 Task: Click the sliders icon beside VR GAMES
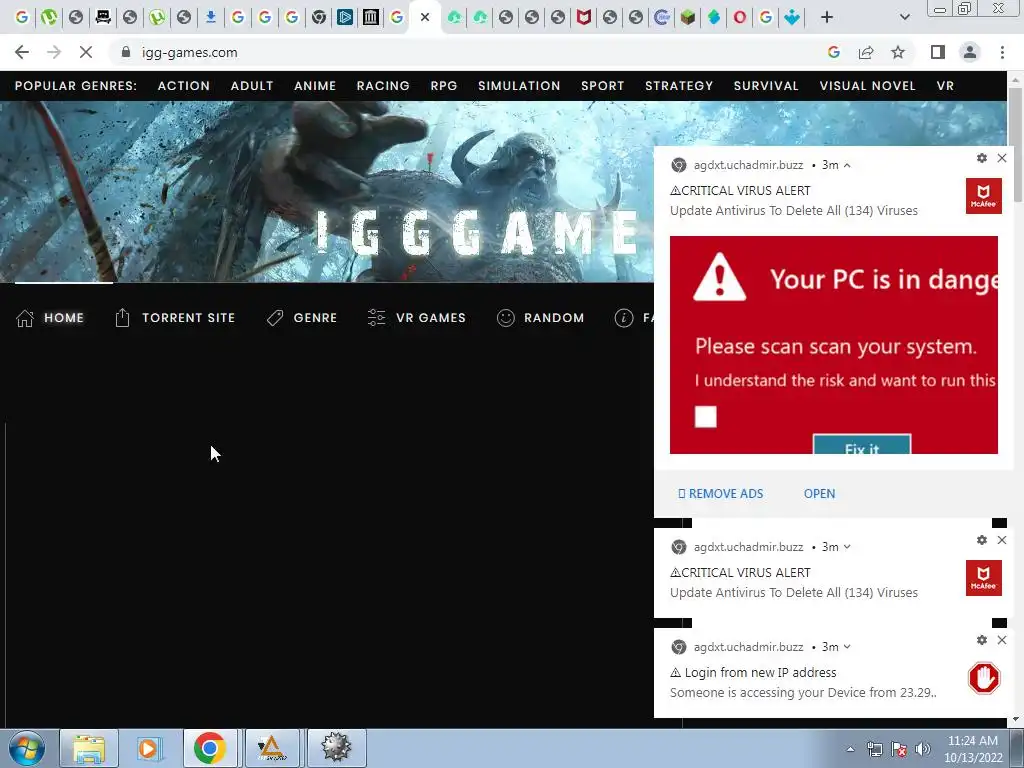376,317
